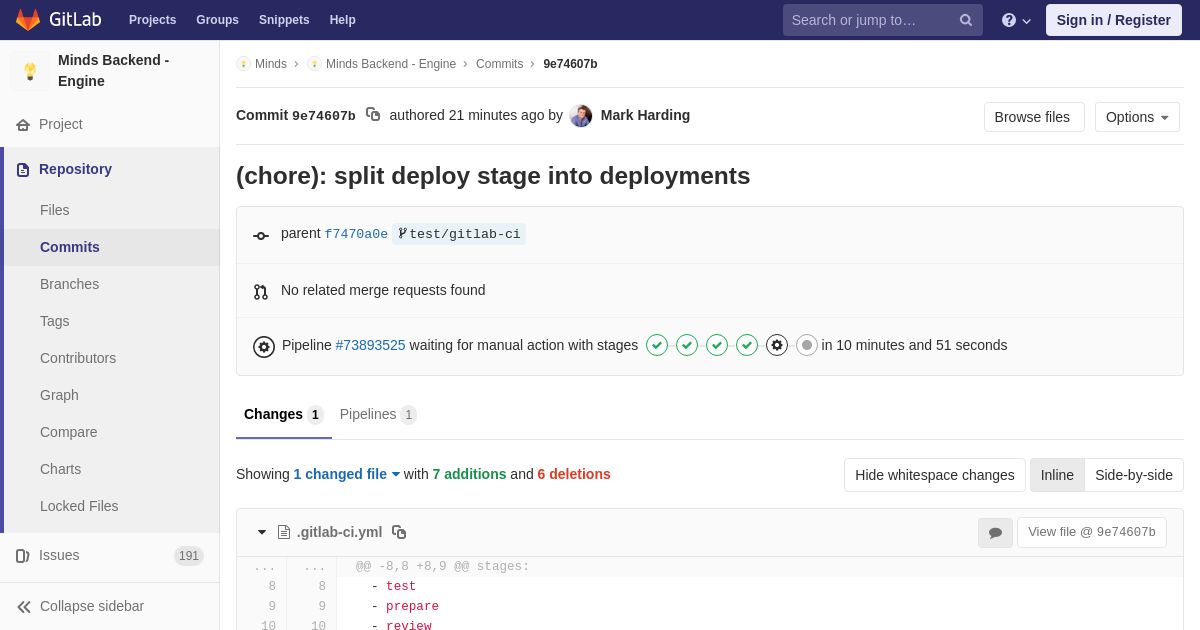Screen dimensions: 1200x630
Task: Open the Options dropdown
Action: click(x=1137, y=117)
